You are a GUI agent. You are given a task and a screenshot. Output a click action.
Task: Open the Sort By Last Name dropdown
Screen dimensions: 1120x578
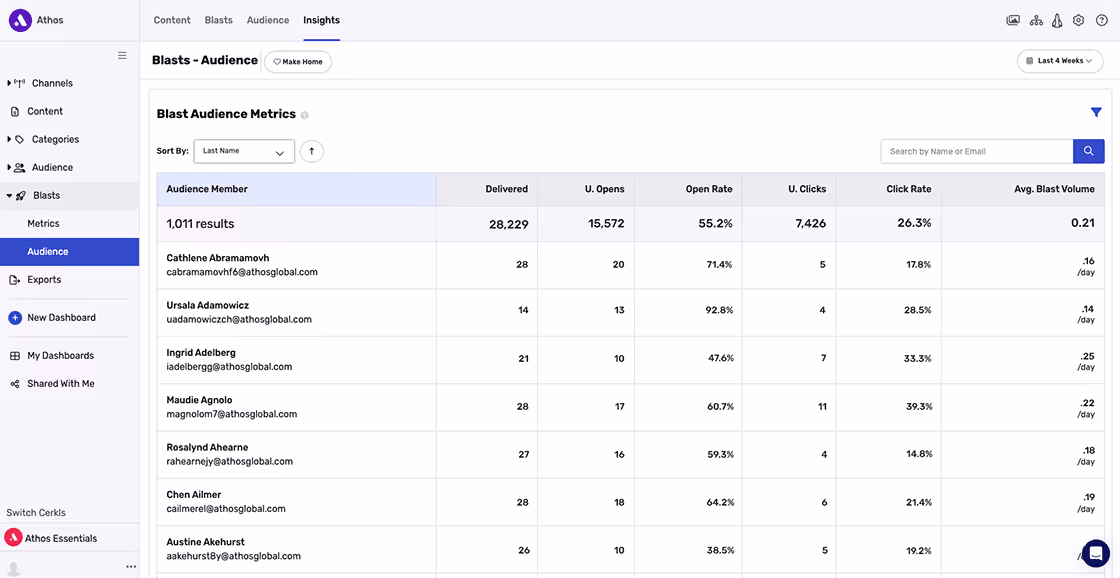point(244,151)
